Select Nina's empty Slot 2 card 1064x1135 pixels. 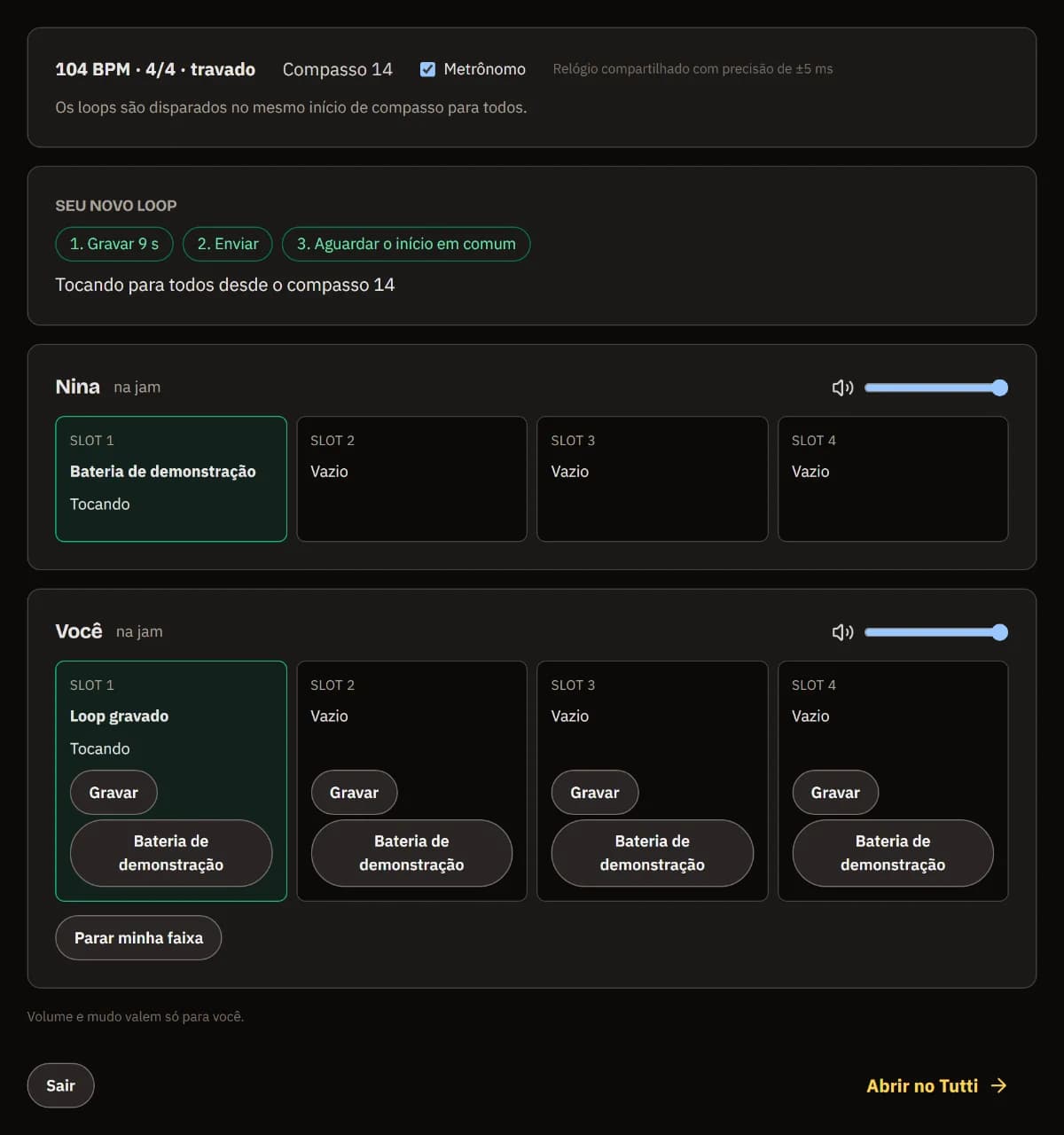pyautogui.click(x=411, y=479)
